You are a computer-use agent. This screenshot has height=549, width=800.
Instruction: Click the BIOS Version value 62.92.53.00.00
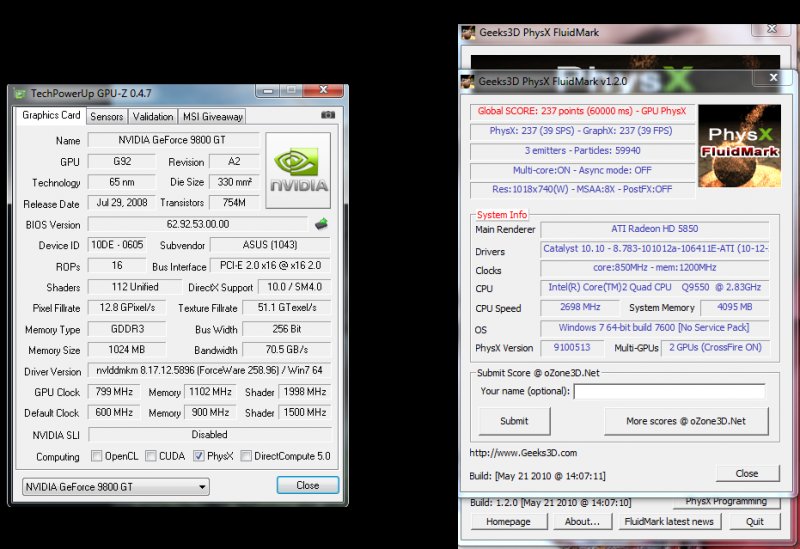(x=198, y=224)
